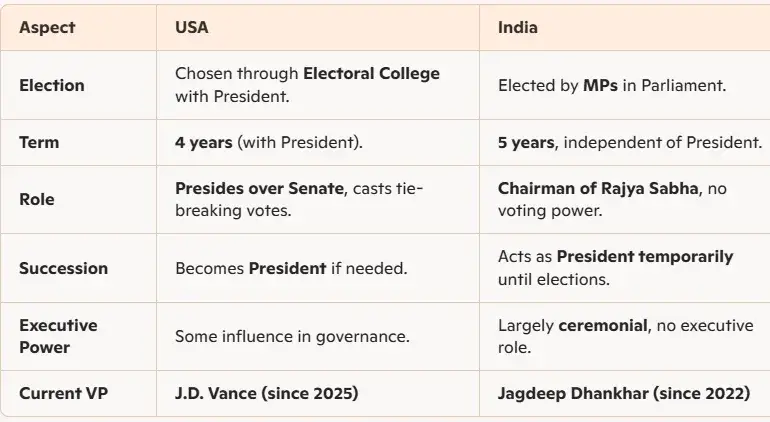Viewport: 770px width, 422px height.
Task: Click the India column header
Action: 518,28
